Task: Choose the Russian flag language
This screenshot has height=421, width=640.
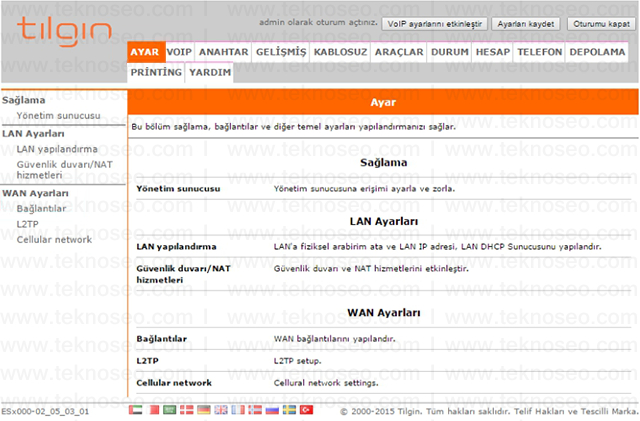Action: point(272,410)
